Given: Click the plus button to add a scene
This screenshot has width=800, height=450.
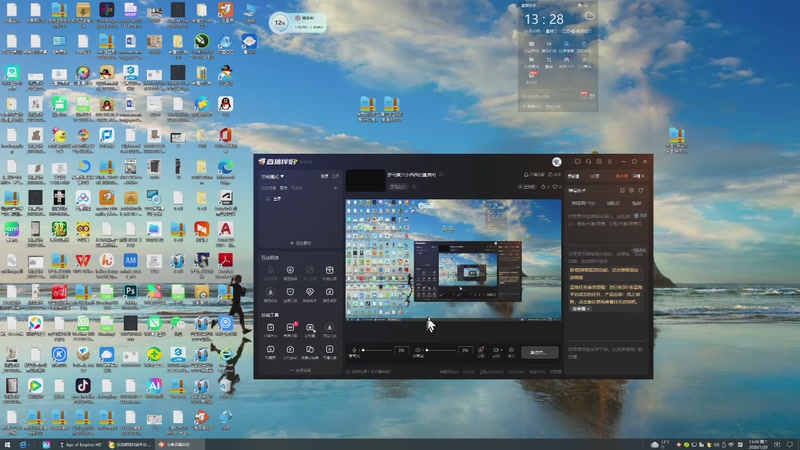Looking at the screenshot, I should coord(336,188).
